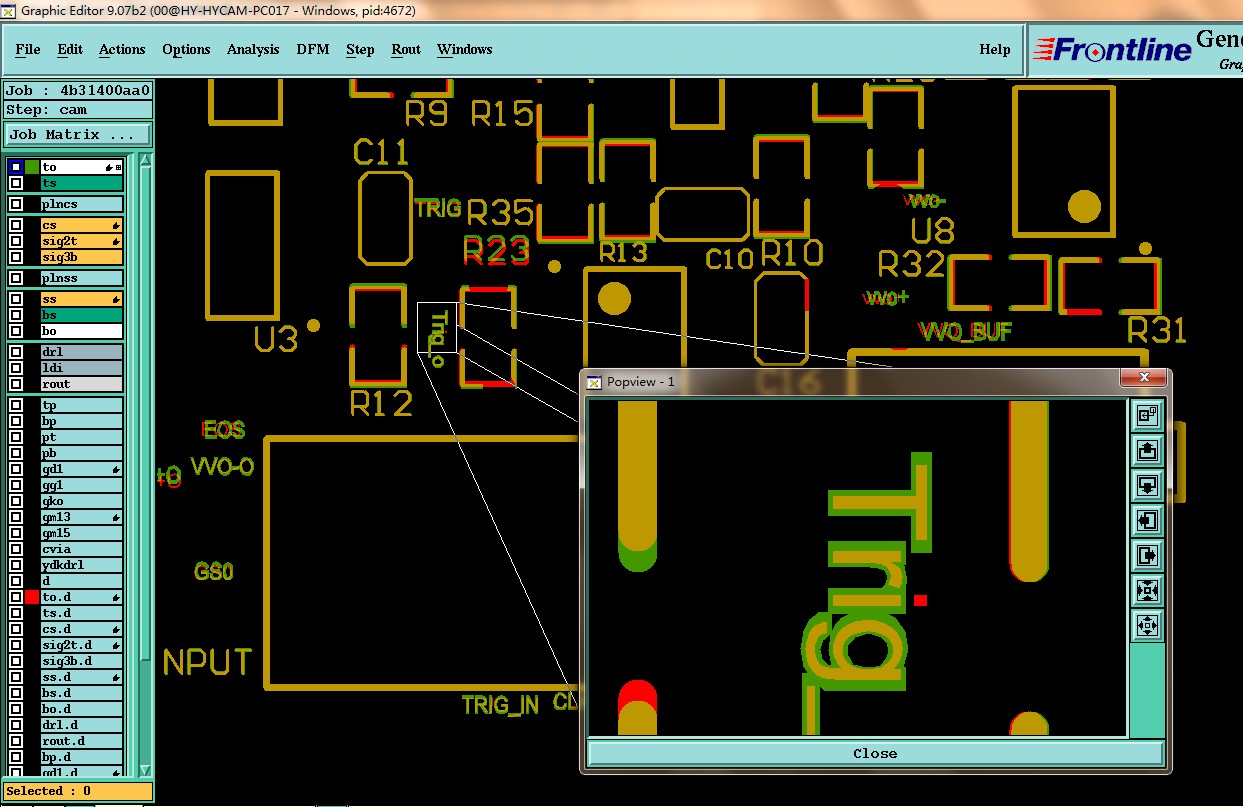
Task: Select the pt layer name
Action: click(82, 437)
